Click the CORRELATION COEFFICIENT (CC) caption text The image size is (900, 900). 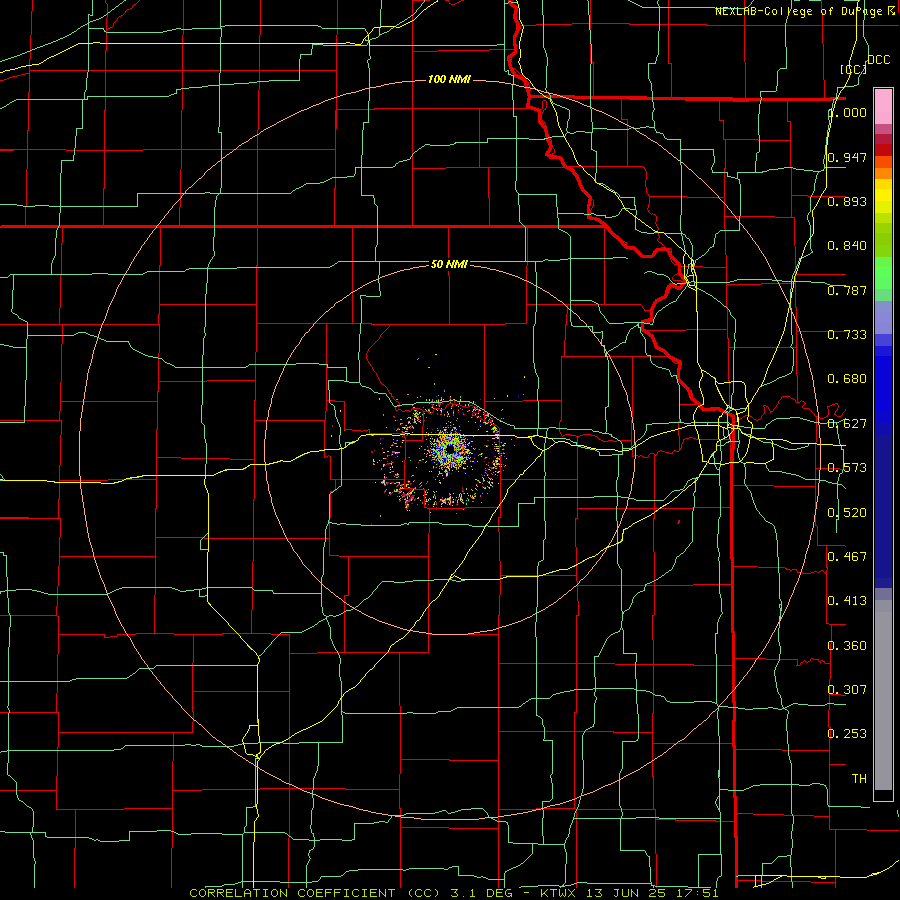click(315, 893)
